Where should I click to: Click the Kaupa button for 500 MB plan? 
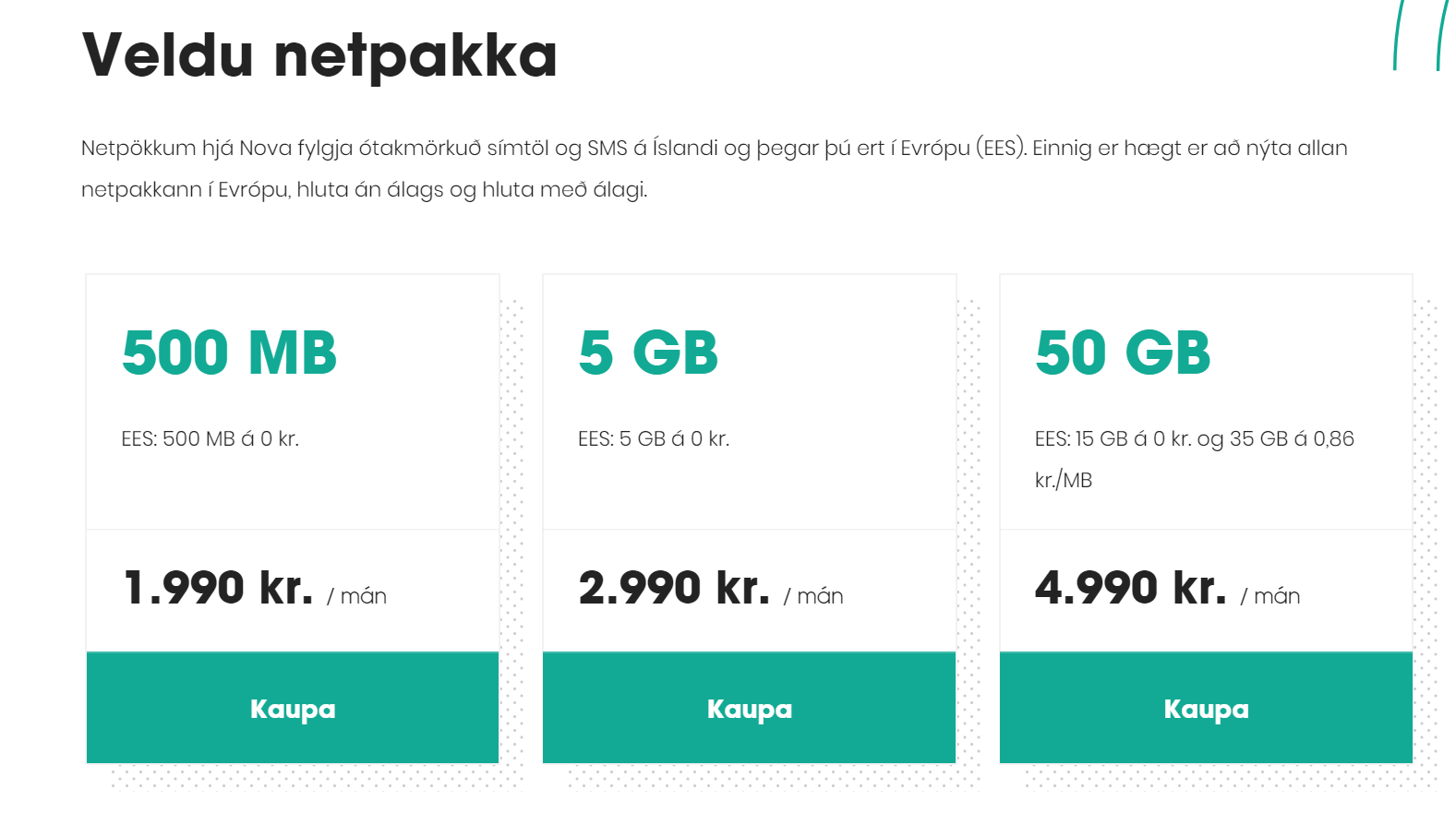pos(292,709)
